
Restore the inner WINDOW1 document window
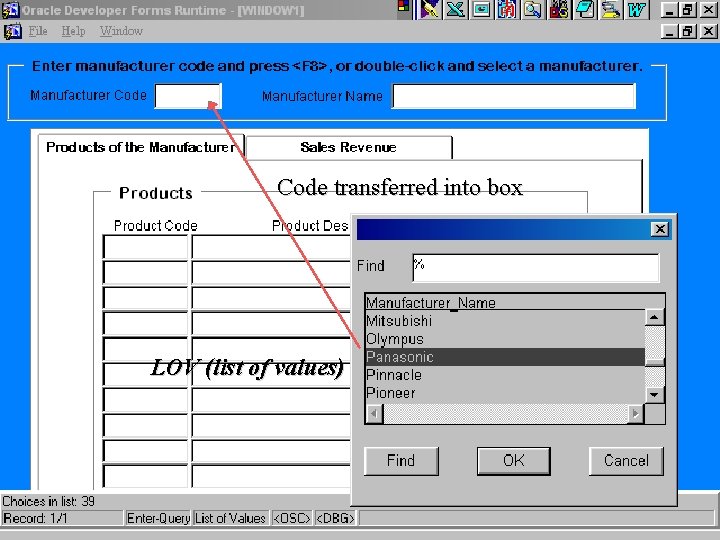688,31
